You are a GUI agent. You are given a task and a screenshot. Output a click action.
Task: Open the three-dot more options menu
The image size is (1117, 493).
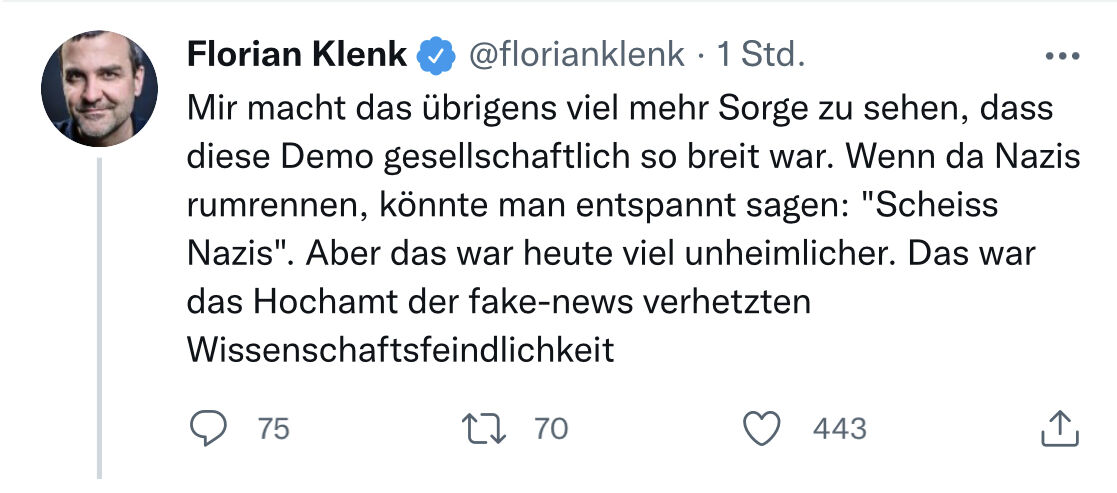point(1061,57)
